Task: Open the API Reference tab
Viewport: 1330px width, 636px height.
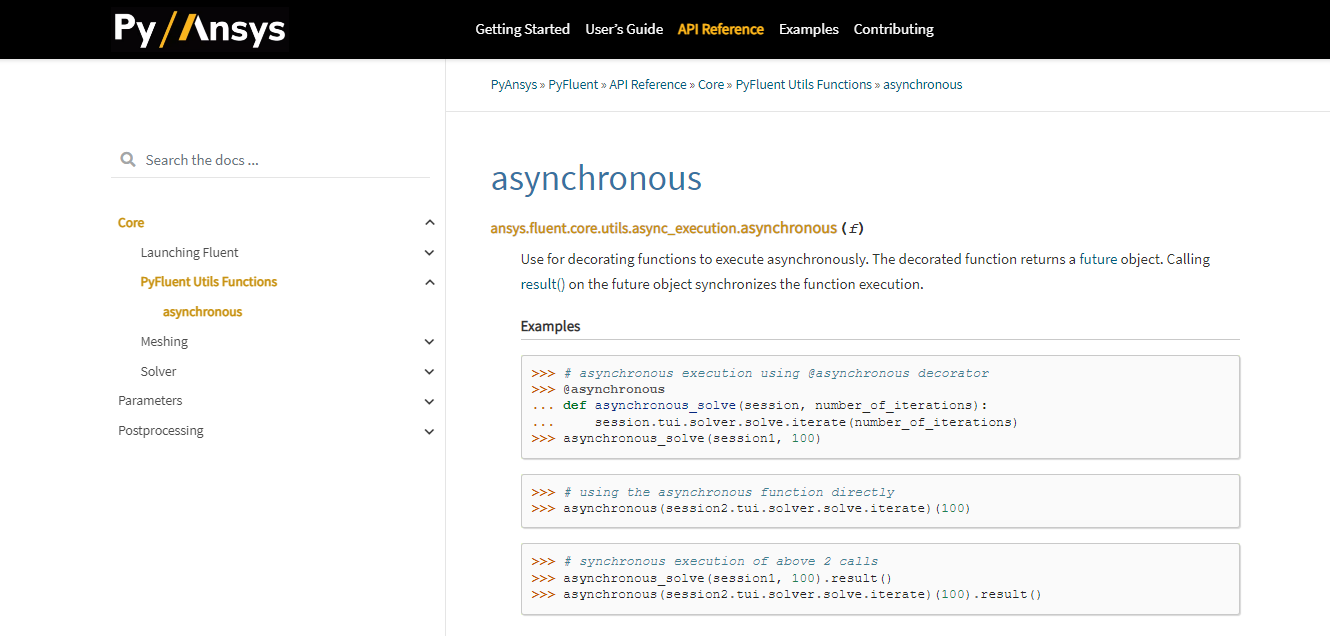Action: 721,29
